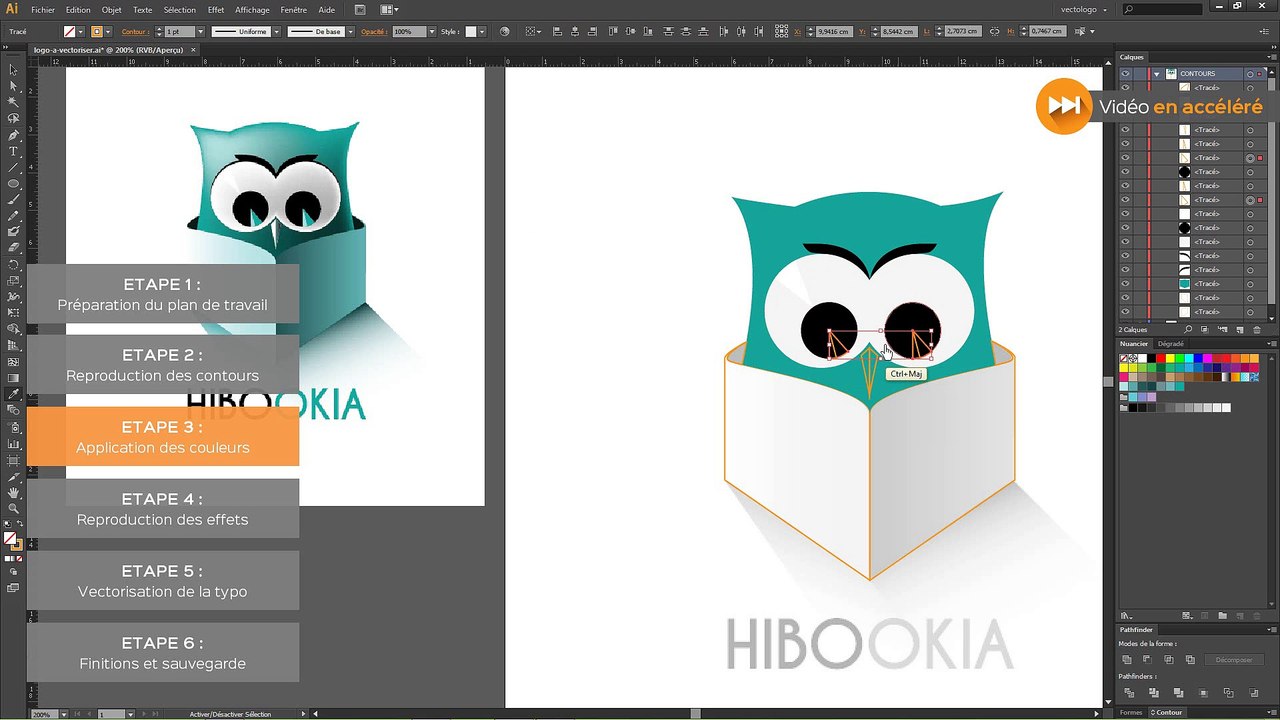1280x720 pixels.
Task: Click the trash icon in Calques panel
Action: [1257, 329]
